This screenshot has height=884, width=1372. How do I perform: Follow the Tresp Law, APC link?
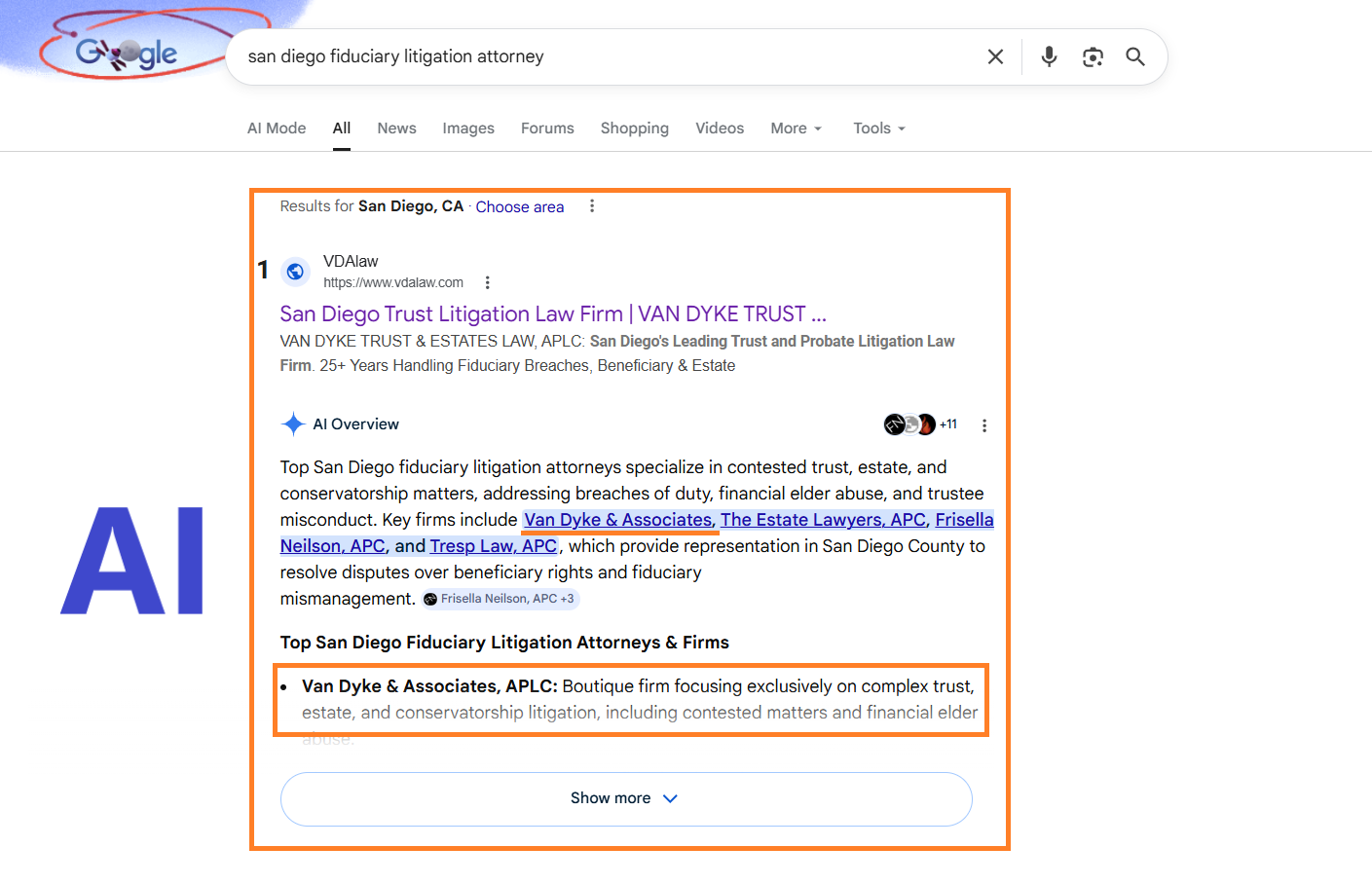[x=493, y=546]
